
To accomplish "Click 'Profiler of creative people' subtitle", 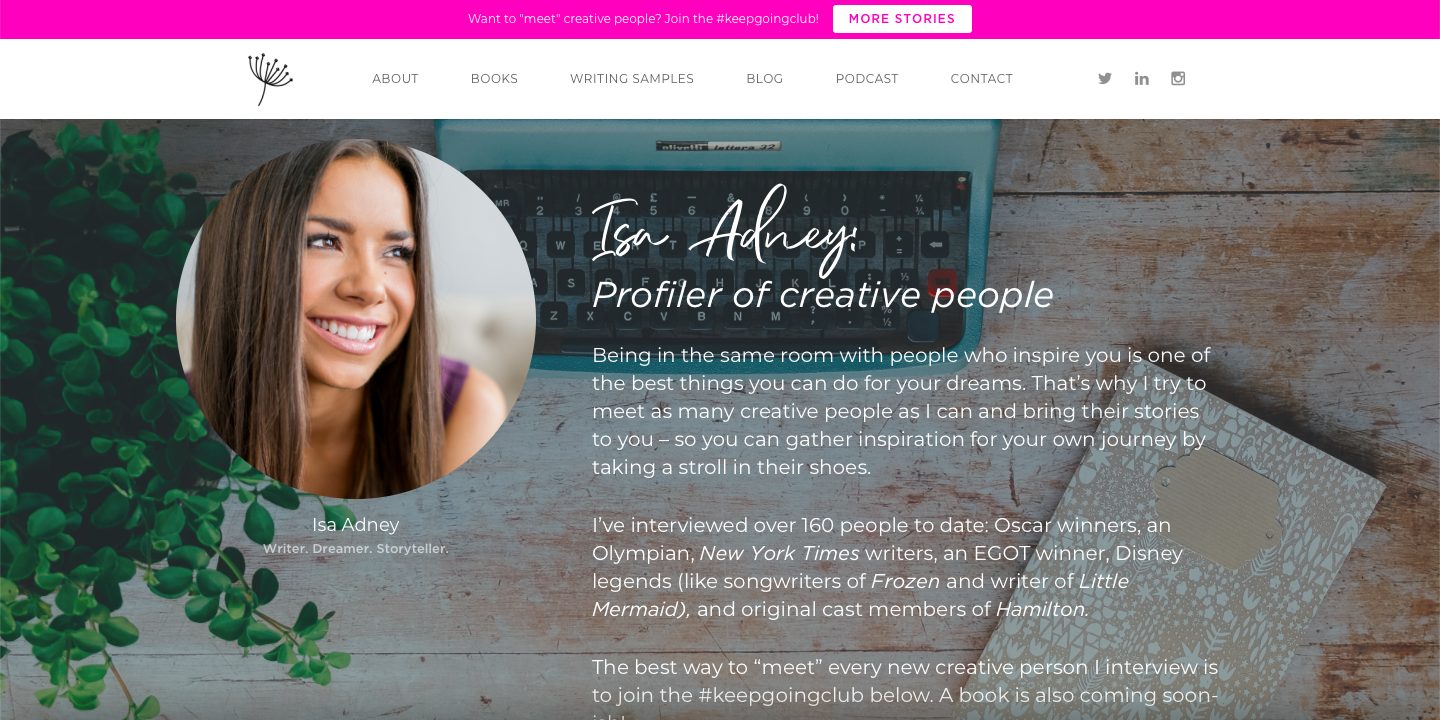I will [x=822, y=295].
